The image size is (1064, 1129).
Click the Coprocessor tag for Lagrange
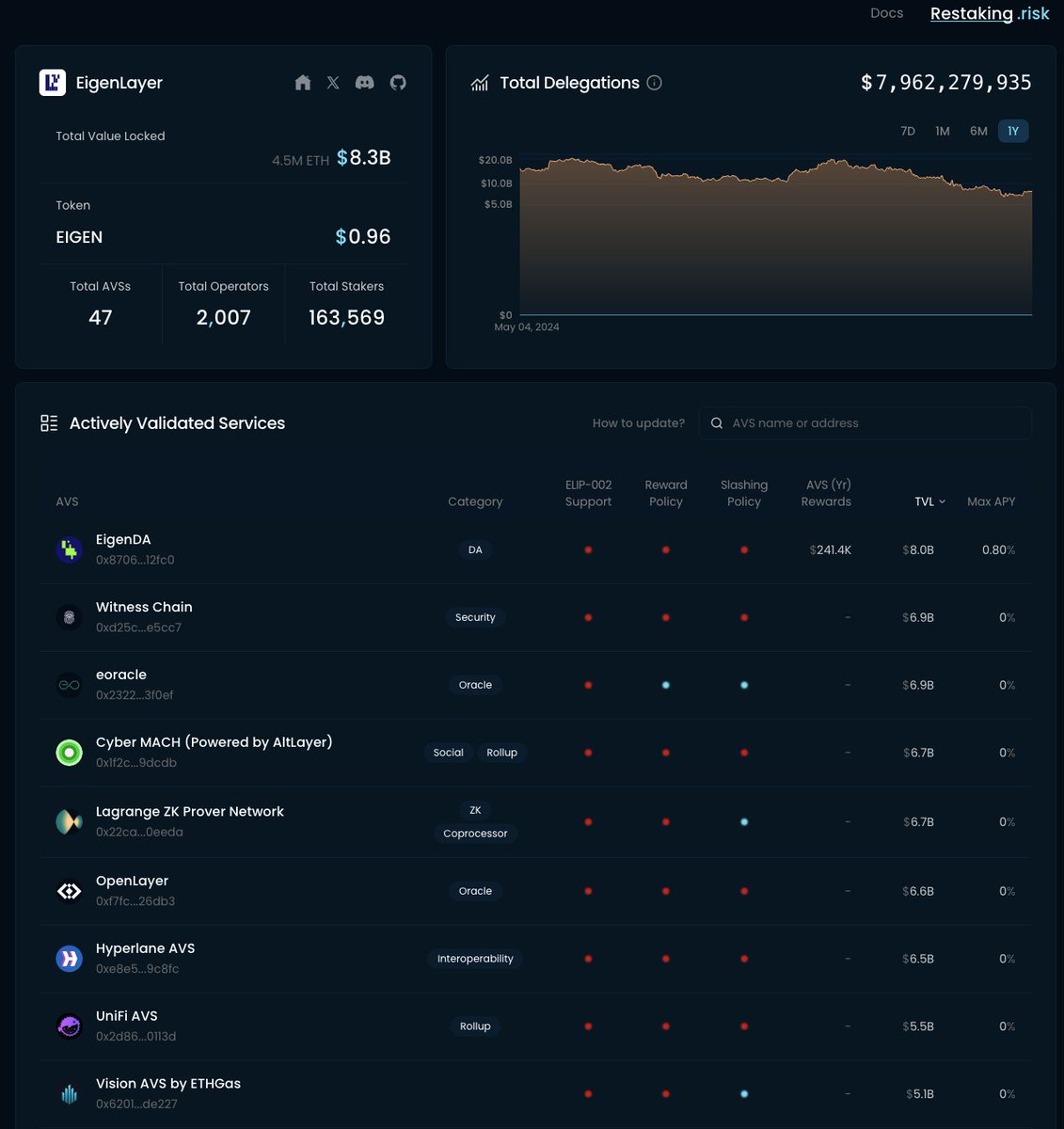point(475,834)
